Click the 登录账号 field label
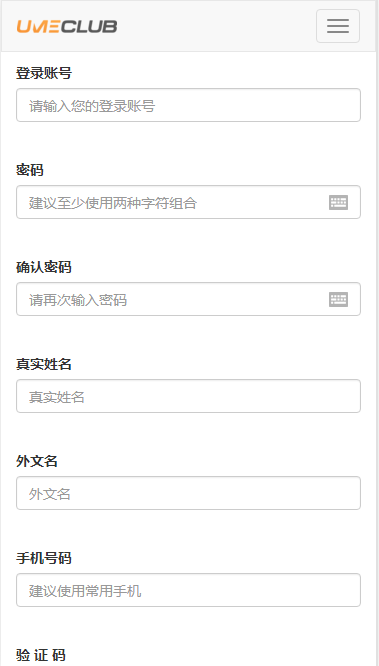This screenshot has width=379, height=666. tap(44, 73)
